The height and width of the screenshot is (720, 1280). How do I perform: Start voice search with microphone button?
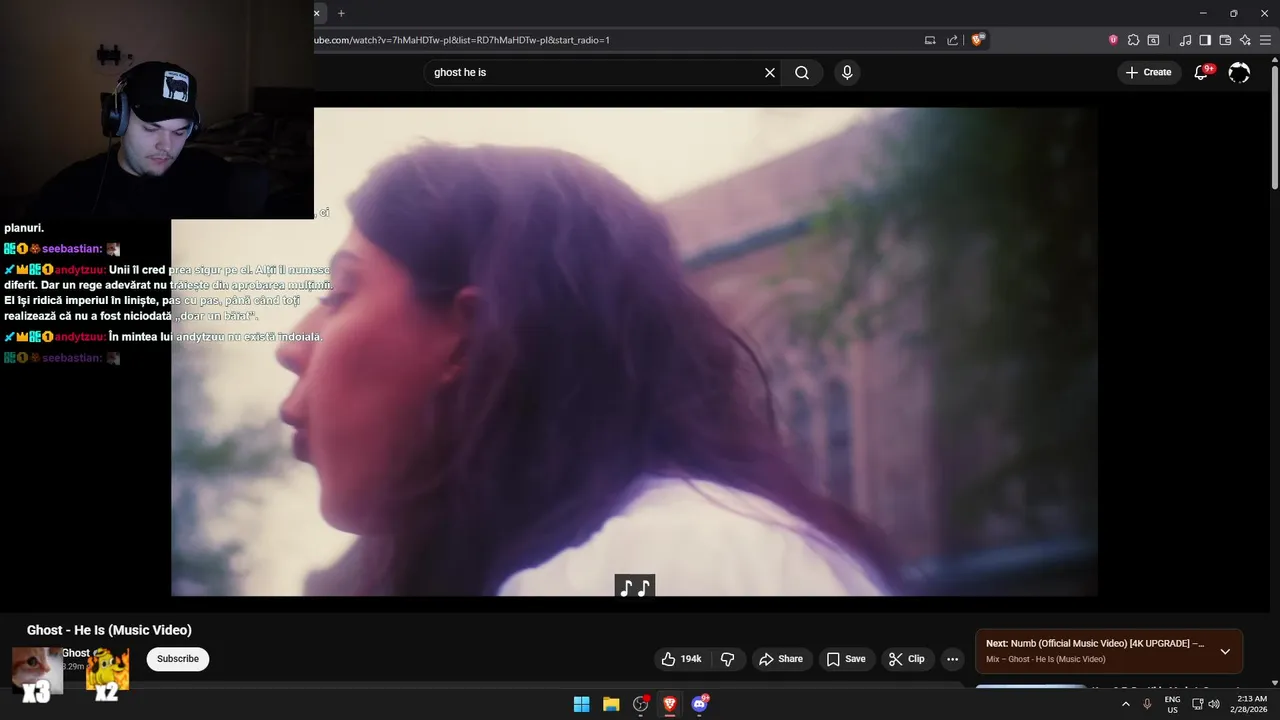point(847,72)
